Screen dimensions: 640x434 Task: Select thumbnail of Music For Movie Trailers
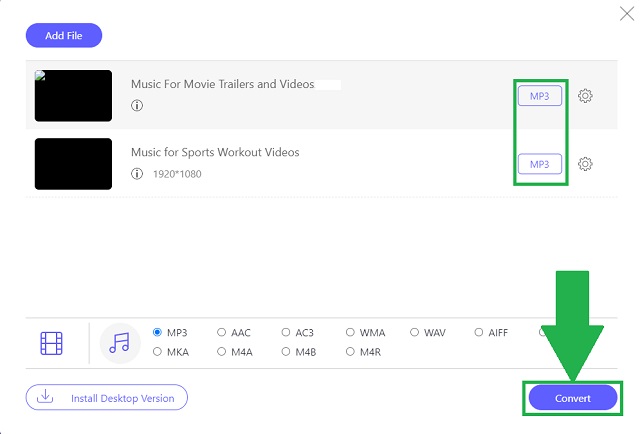pyautogui.click(x=73, y=96)
